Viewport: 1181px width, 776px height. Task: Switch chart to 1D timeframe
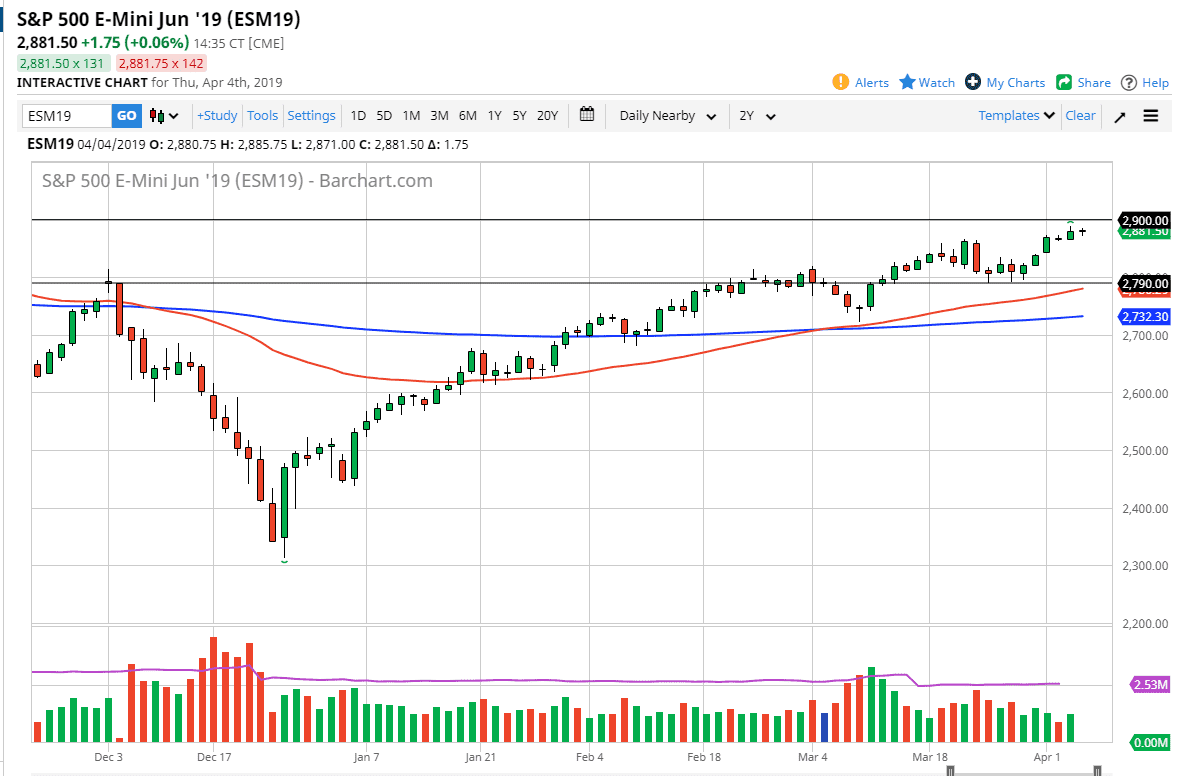pos(357,116)
